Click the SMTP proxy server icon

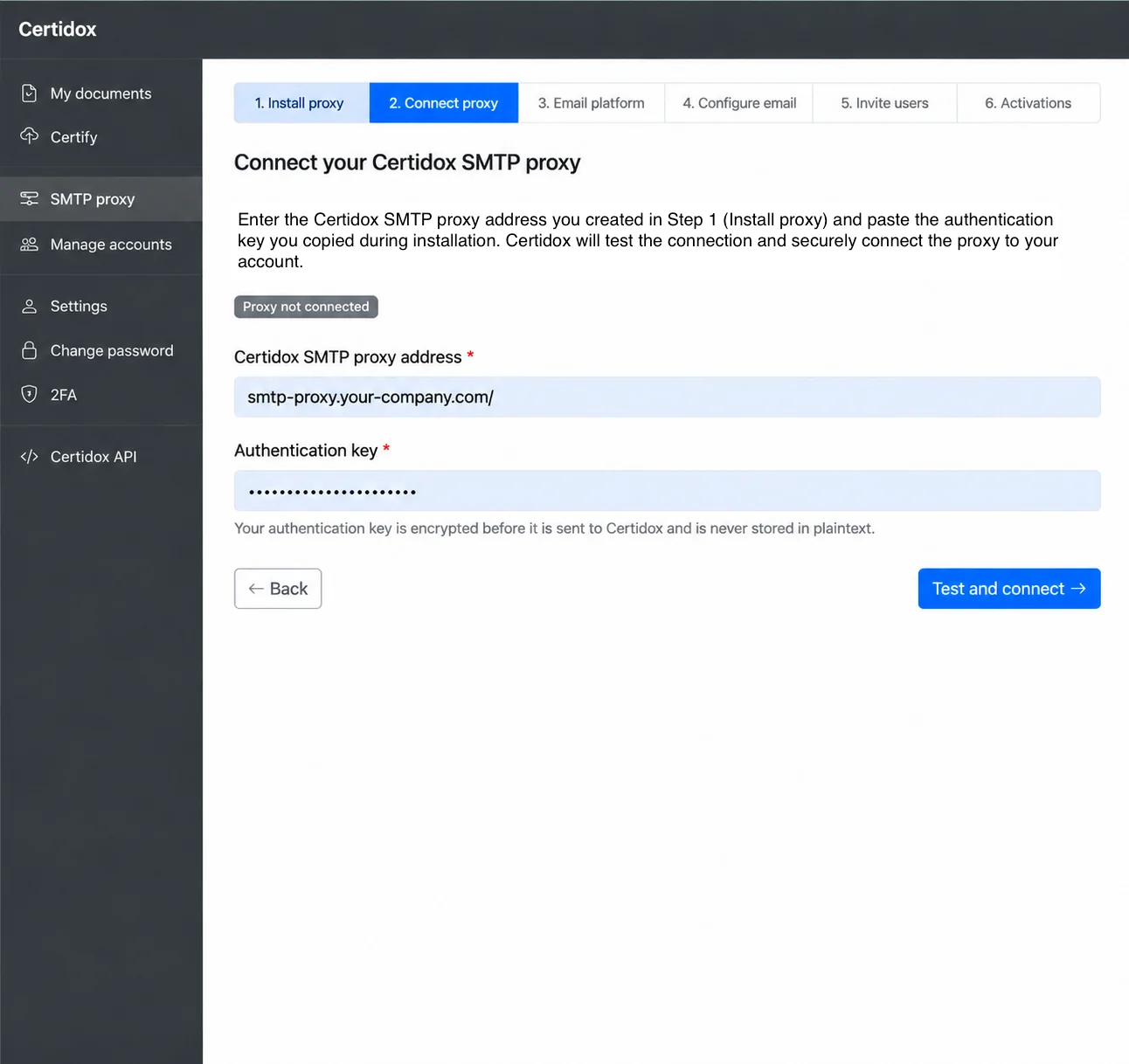coord(29,198)
